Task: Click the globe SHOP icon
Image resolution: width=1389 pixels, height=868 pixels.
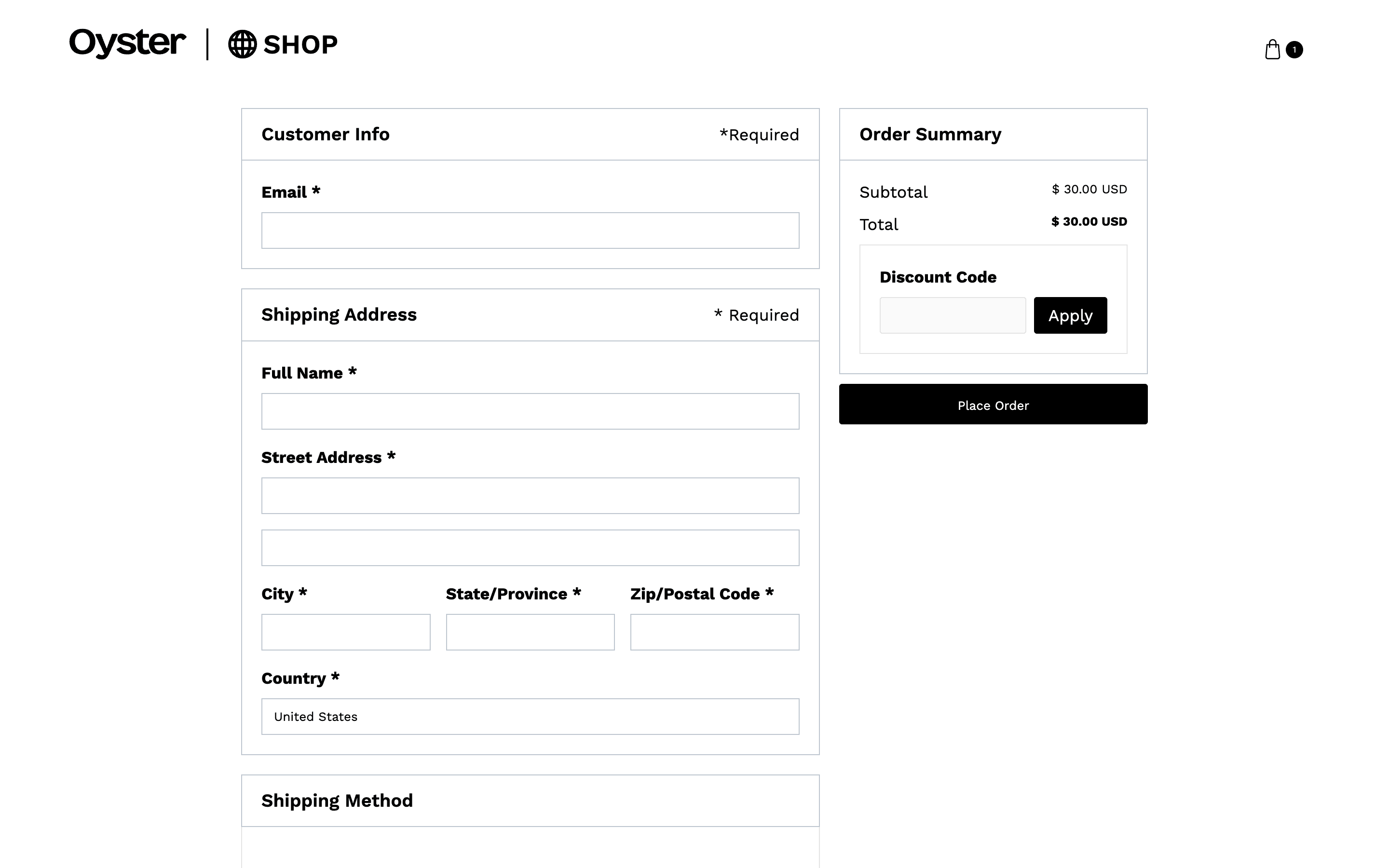Action: click(242, 44)
